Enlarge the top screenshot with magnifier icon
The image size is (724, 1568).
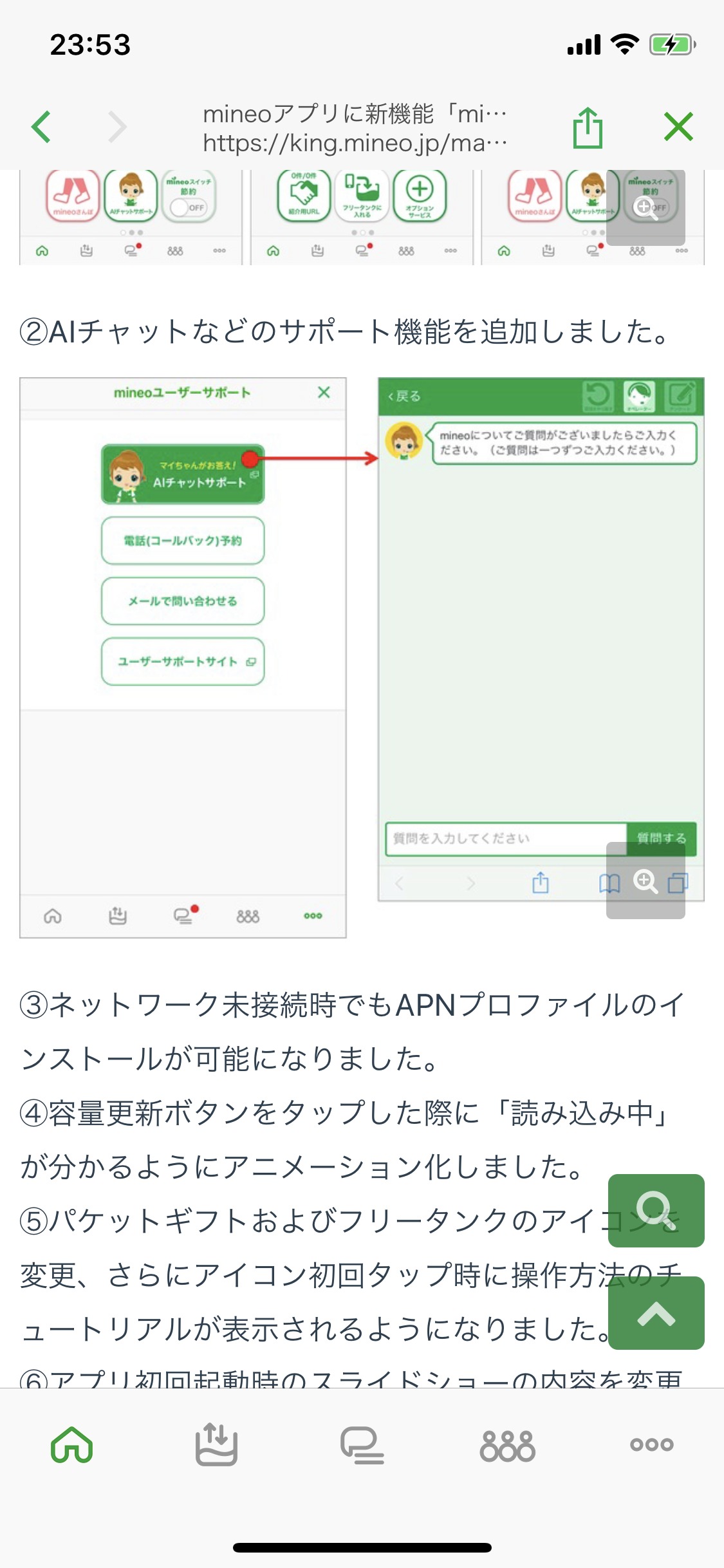click(x=645, y=207)
